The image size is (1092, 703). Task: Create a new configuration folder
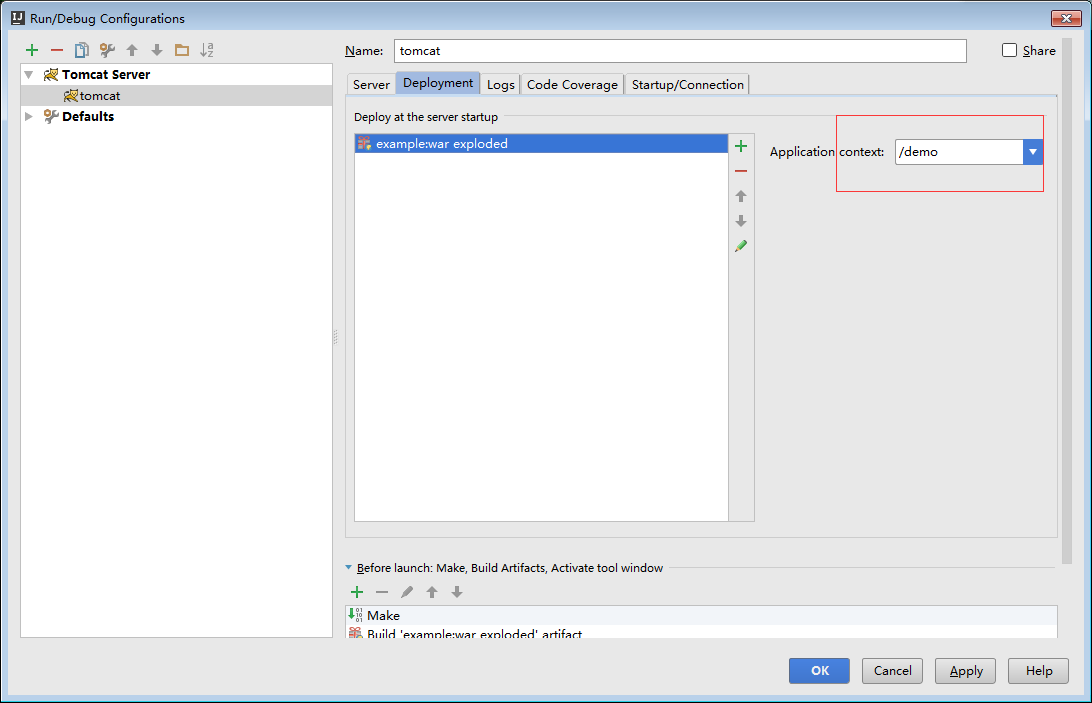(x=182, y=50)
